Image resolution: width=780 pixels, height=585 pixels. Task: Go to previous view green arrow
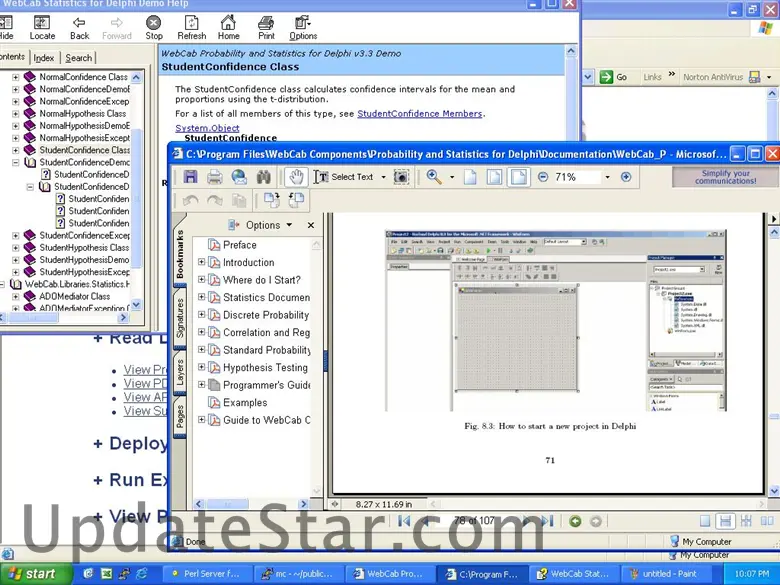[575, 521]
